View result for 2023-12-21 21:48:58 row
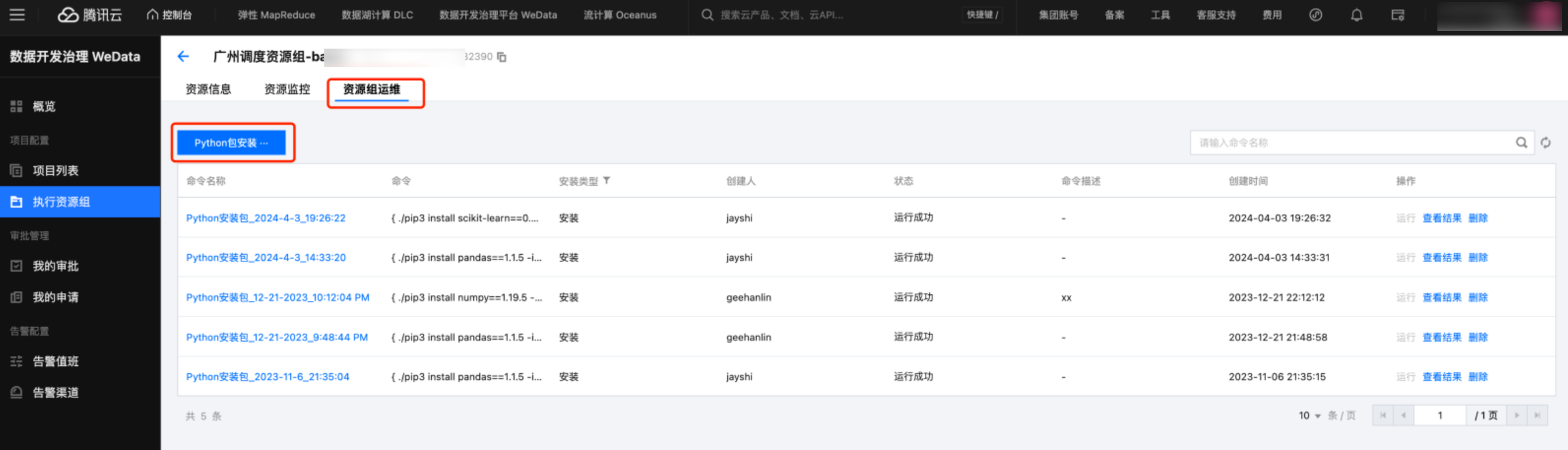Viewport: 1568px width, 450px height. tap(1441, 337)
